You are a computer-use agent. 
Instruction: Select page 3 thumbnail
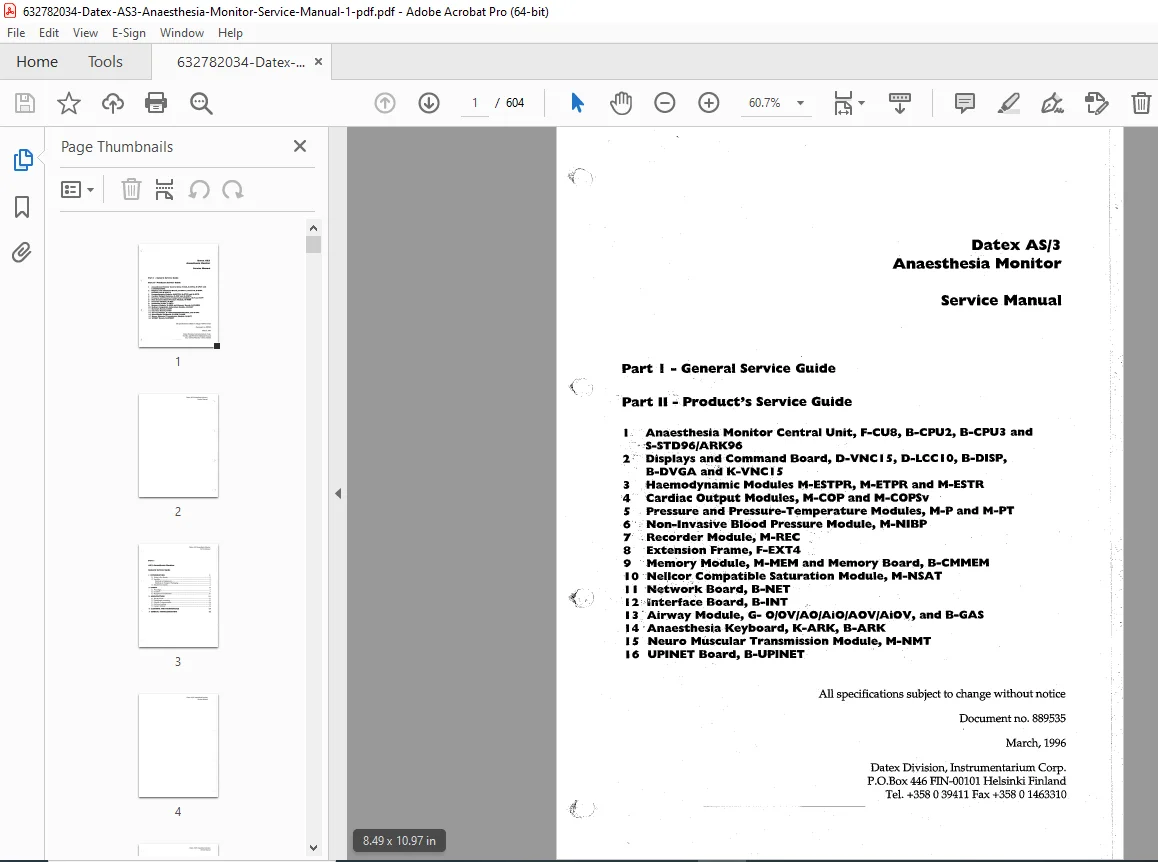(x=178, y=595)
